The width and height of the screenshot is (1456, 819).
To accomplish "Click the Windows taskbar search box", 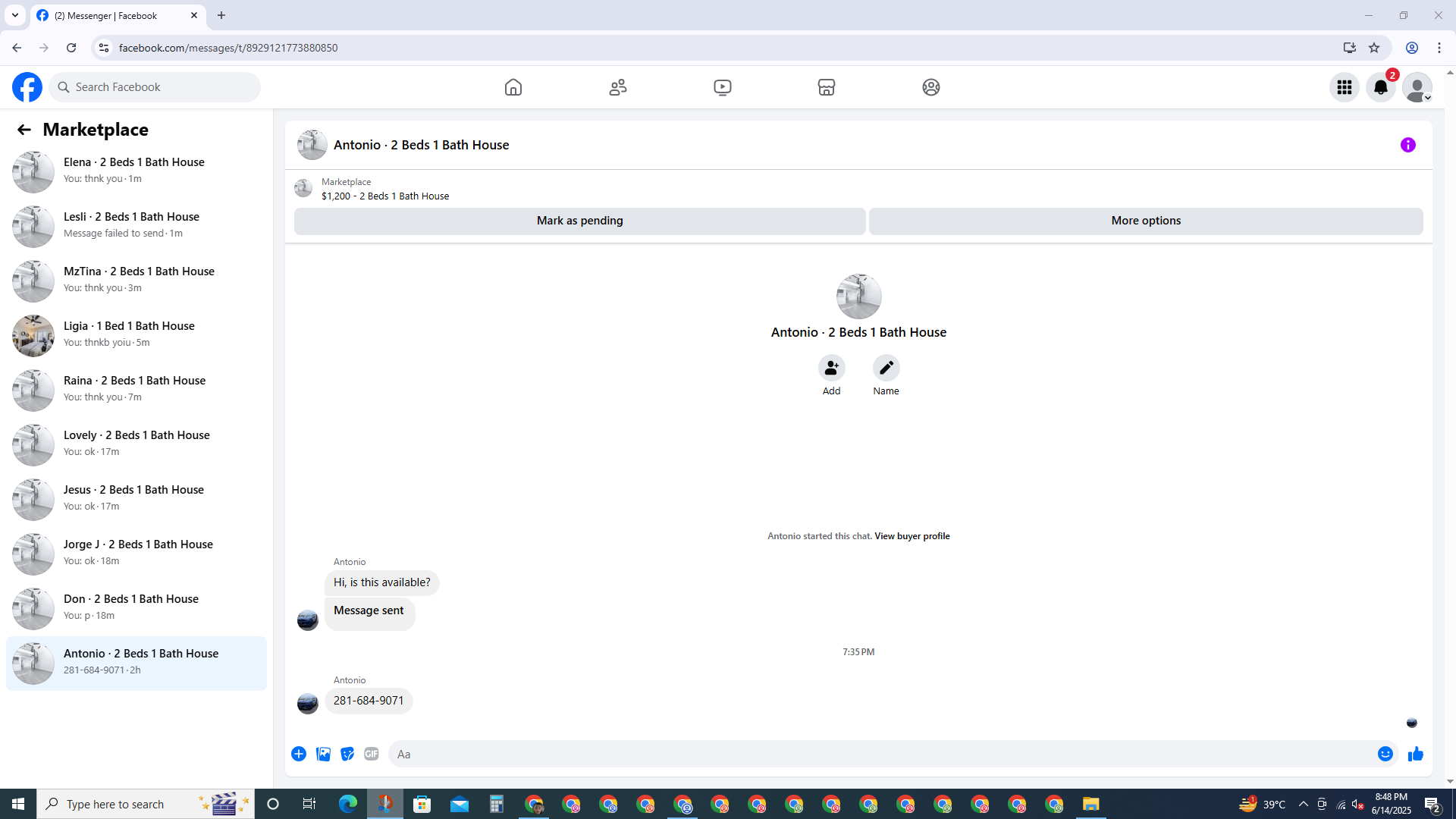I will (x=146, y=804).
